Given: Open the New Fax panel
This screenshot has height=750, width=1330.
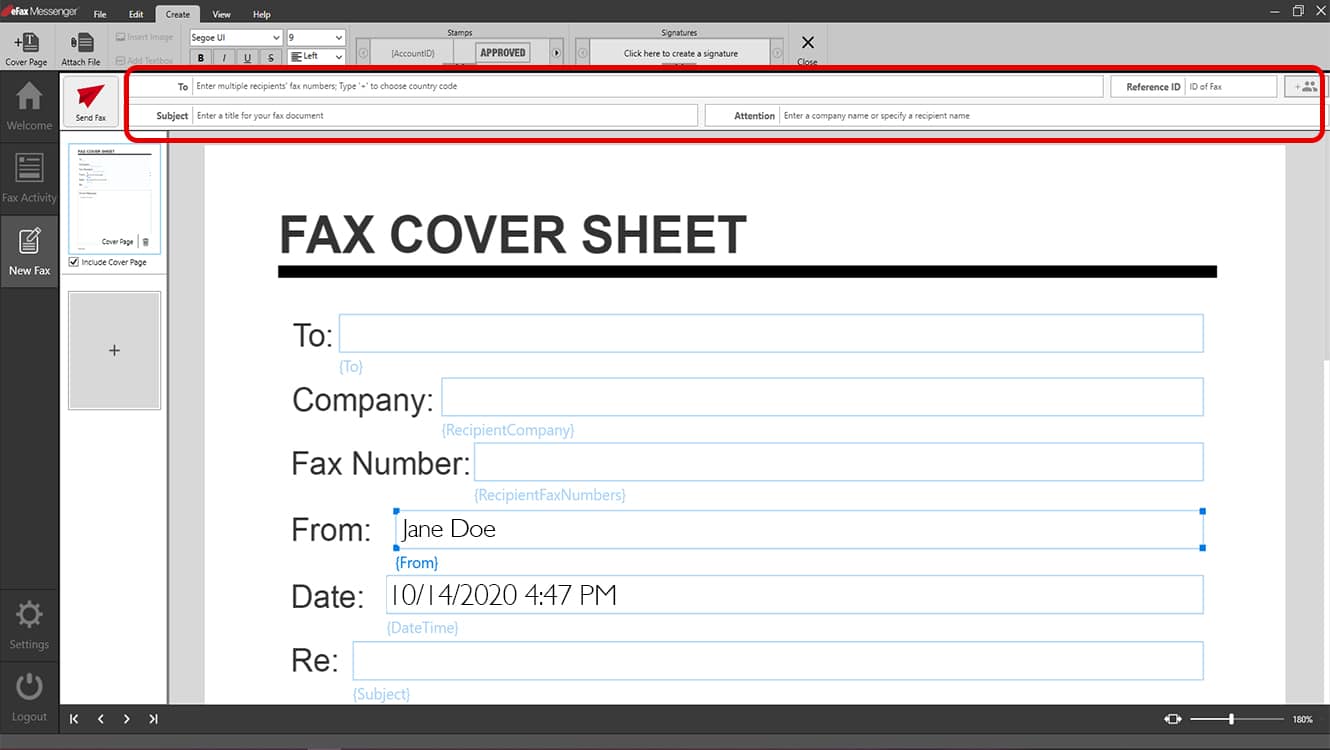Looking at the screenshot, I should [x=29, y=250].
